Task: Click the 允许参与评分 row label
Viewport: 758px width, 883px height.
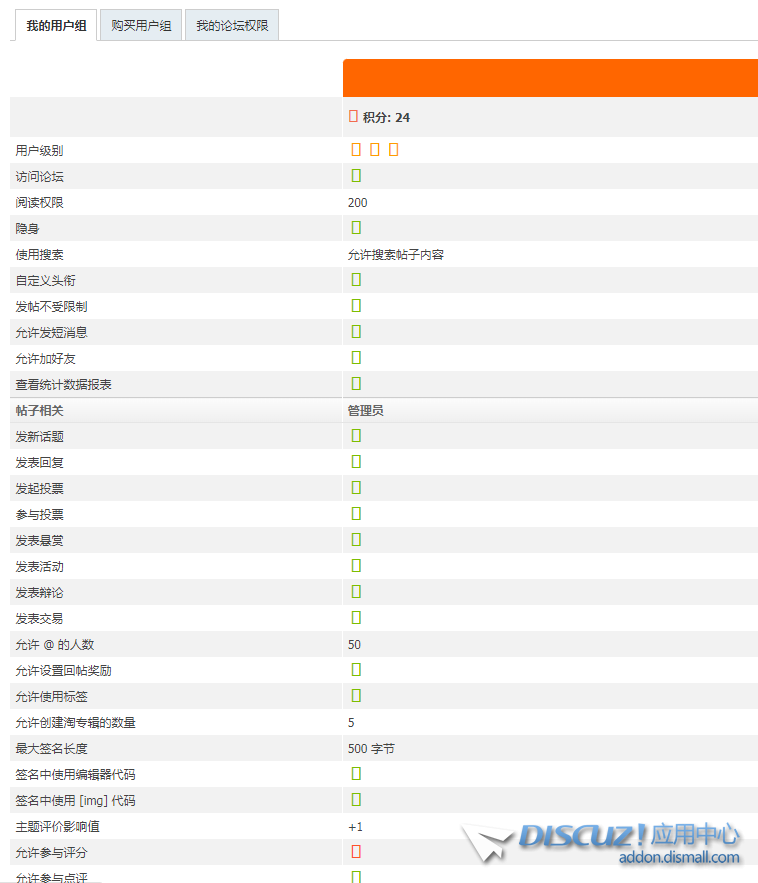Action: pyautogui.click(x=51, y=853)
